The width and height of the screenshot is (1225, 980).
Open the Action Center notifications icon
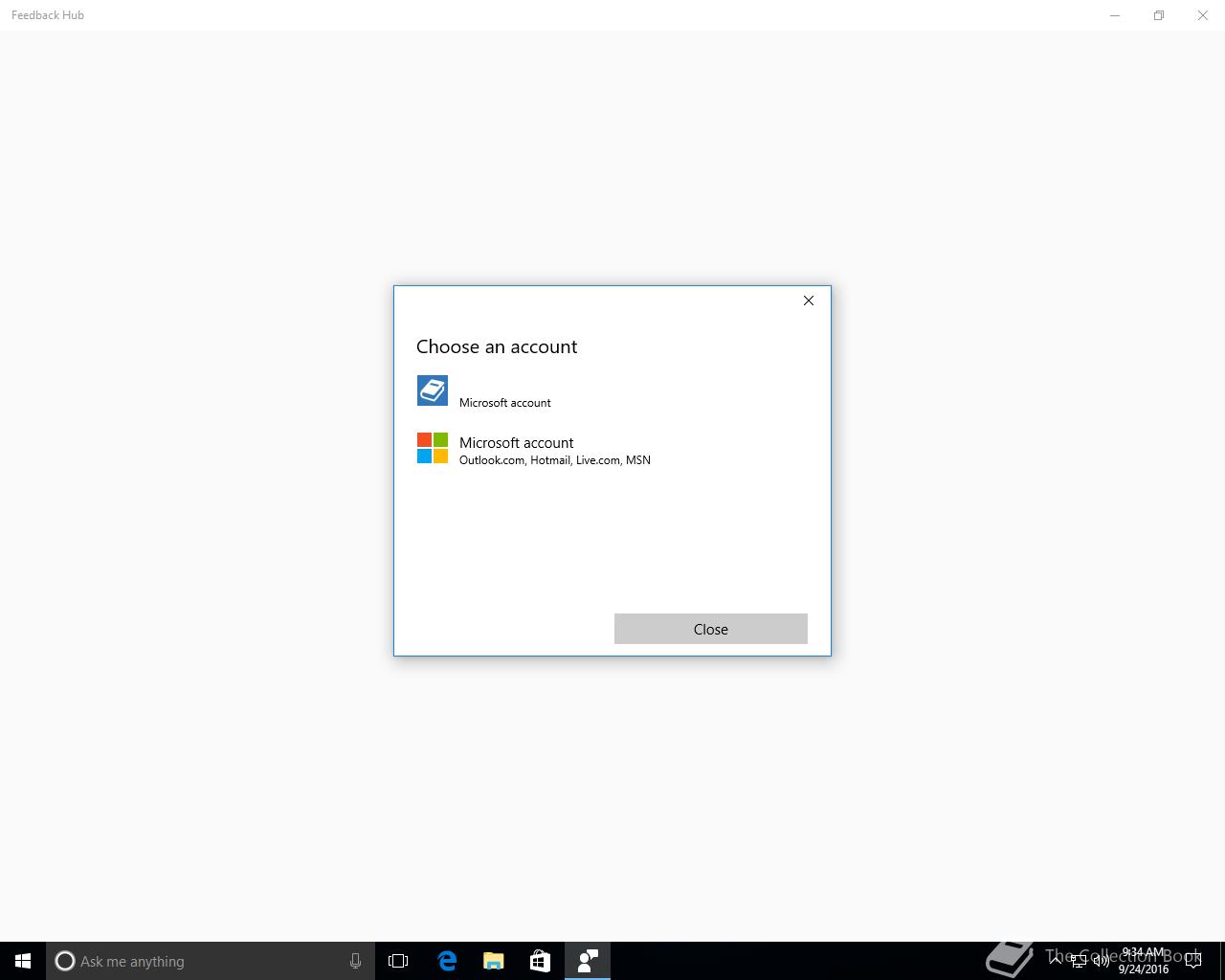coord(1192,961)
